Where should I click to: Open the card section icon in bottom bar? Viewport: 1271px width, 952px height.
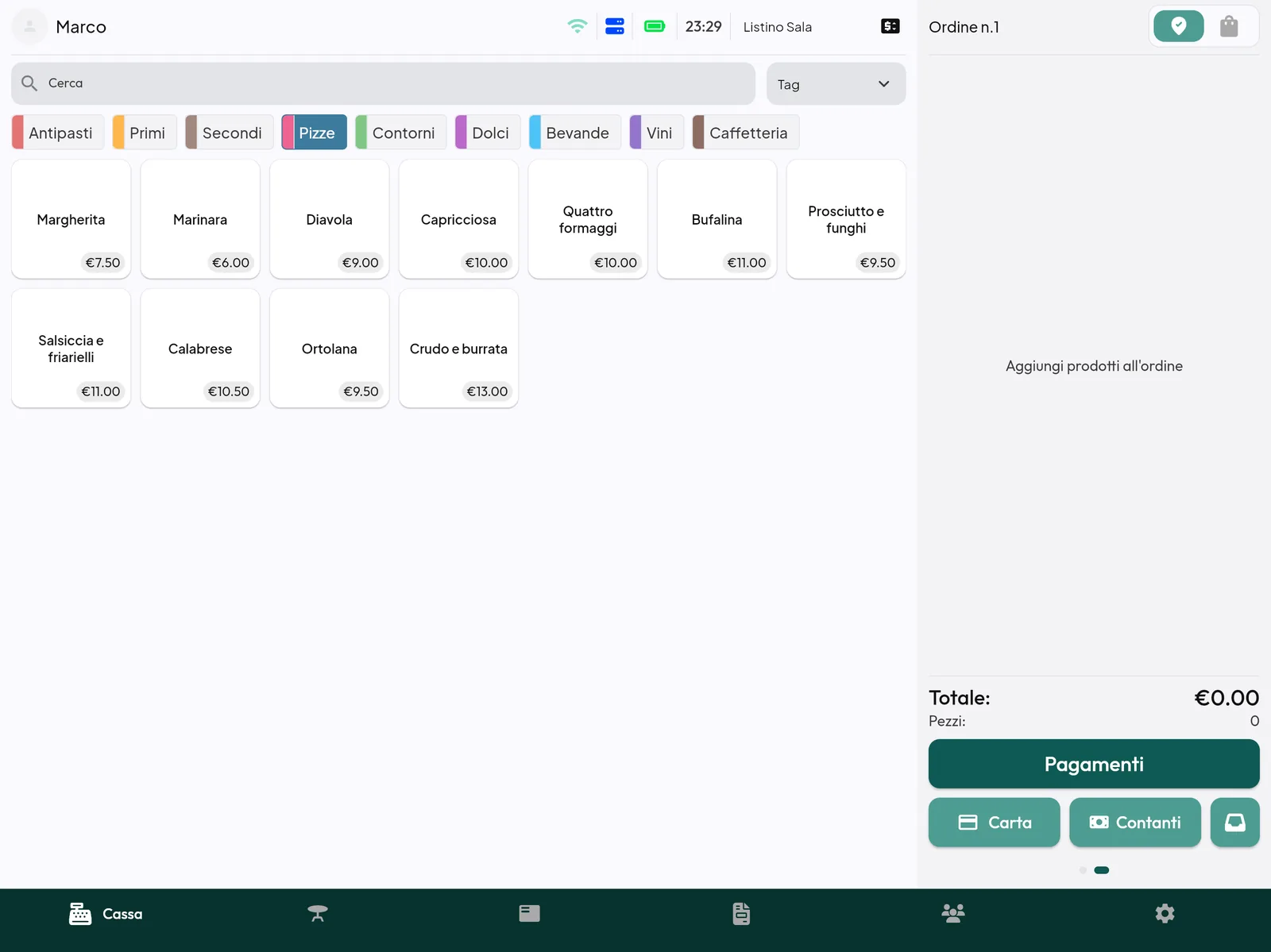tap(530, 914)
